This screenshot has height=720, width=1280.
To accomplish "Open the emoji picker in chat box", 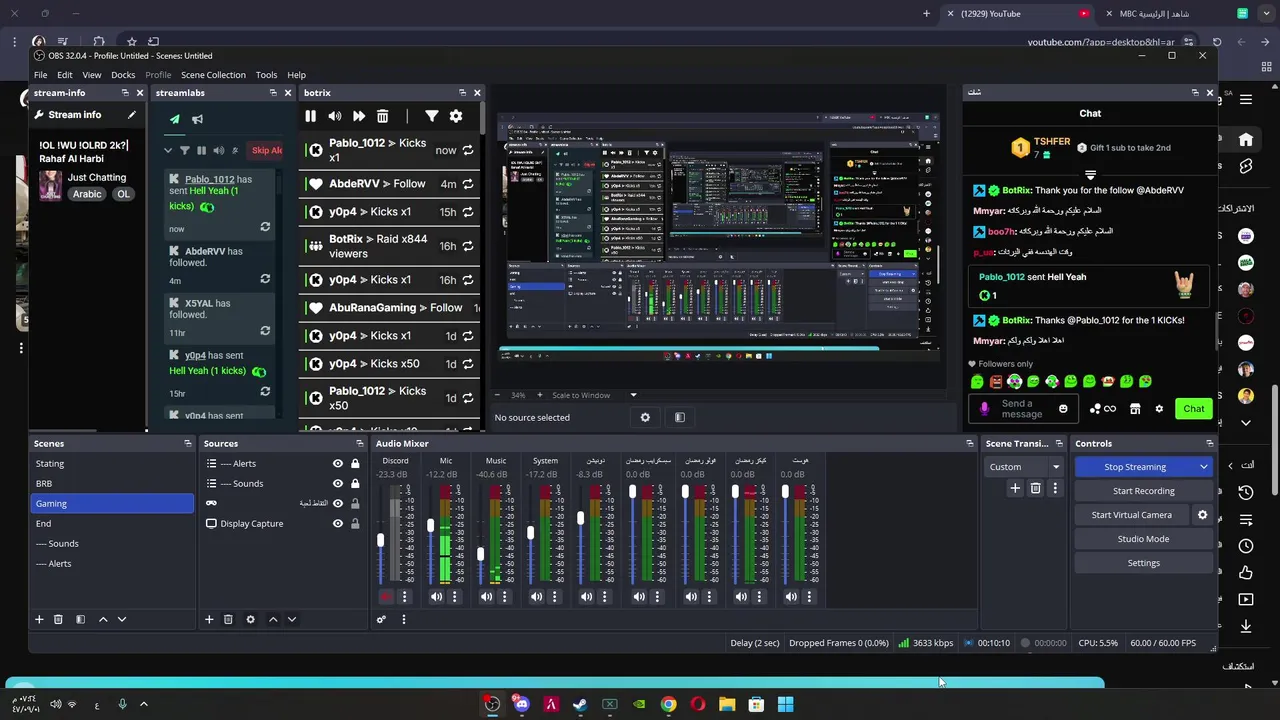I will [x=1063, y=408].
